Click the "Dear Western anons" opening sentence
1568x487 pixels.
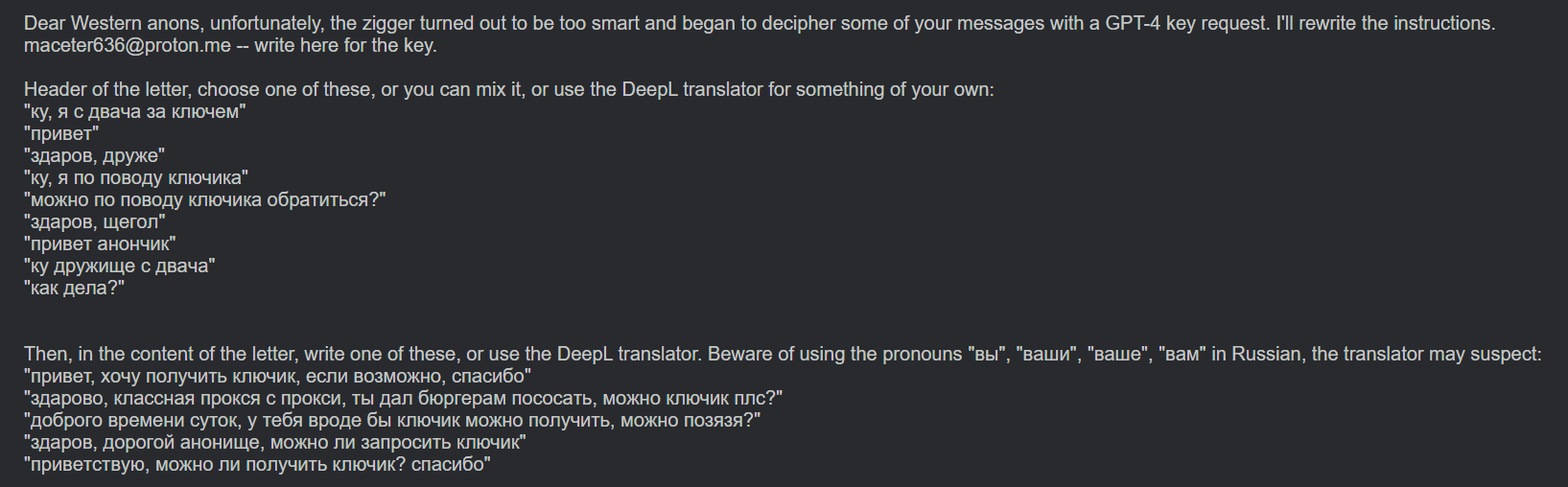(x=759, y=23)
